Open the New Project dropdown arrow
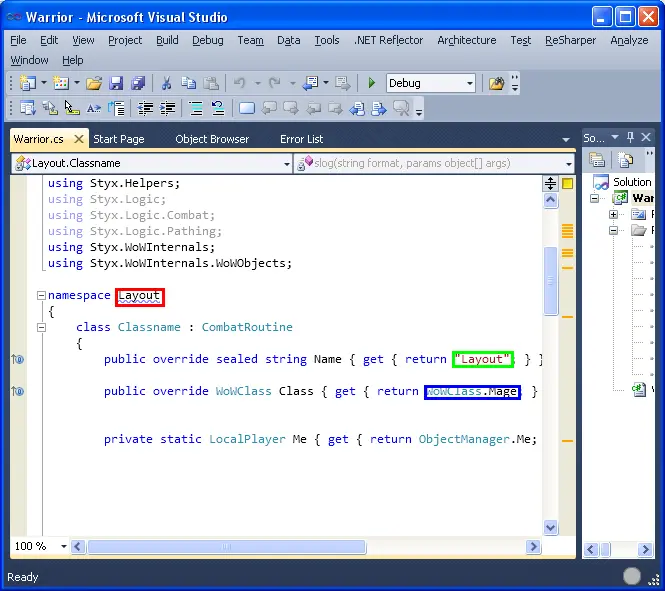 coord(44,83)
